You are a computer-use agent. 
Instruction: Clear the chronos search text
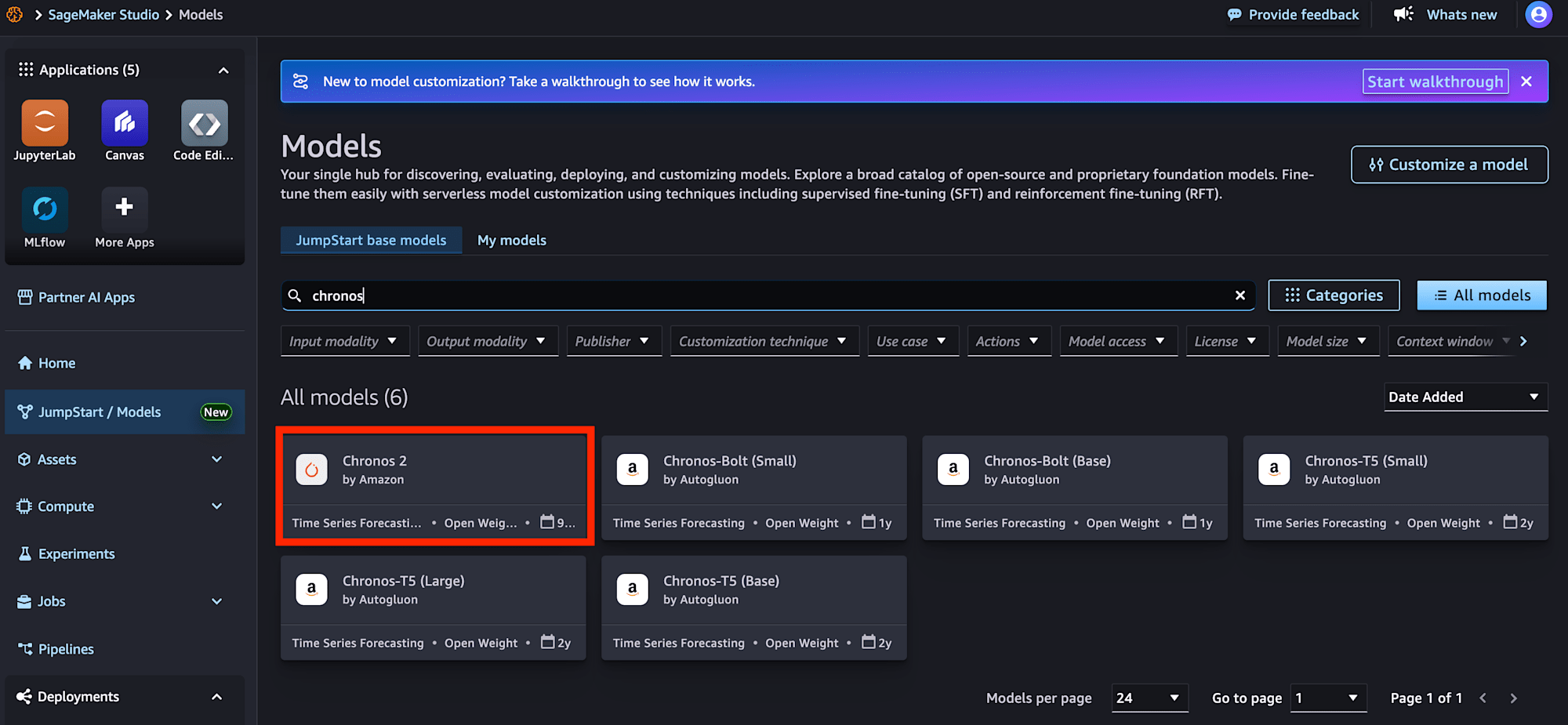coord(1240,295)
